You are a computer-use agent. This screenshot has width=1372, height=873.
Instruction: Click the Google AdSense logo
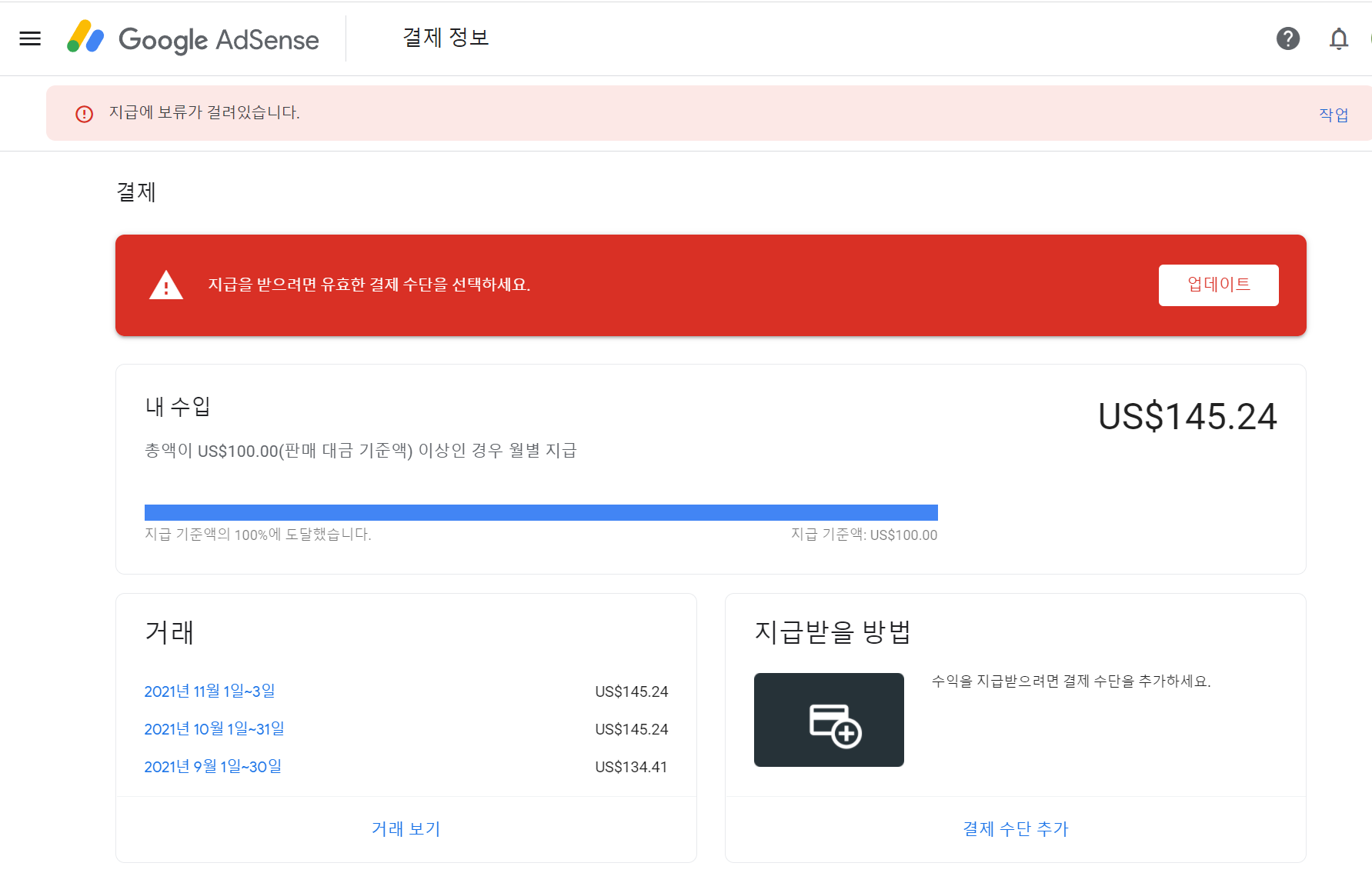click(193, 38)
